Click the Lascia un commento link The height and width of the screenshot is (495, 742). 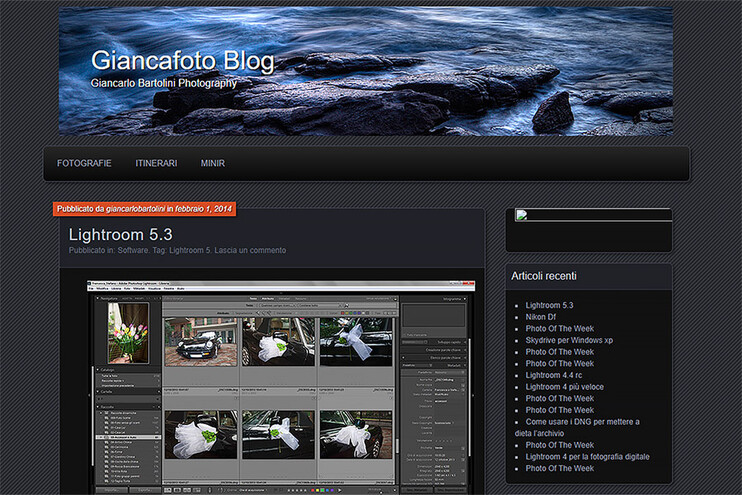coord(250,250)
